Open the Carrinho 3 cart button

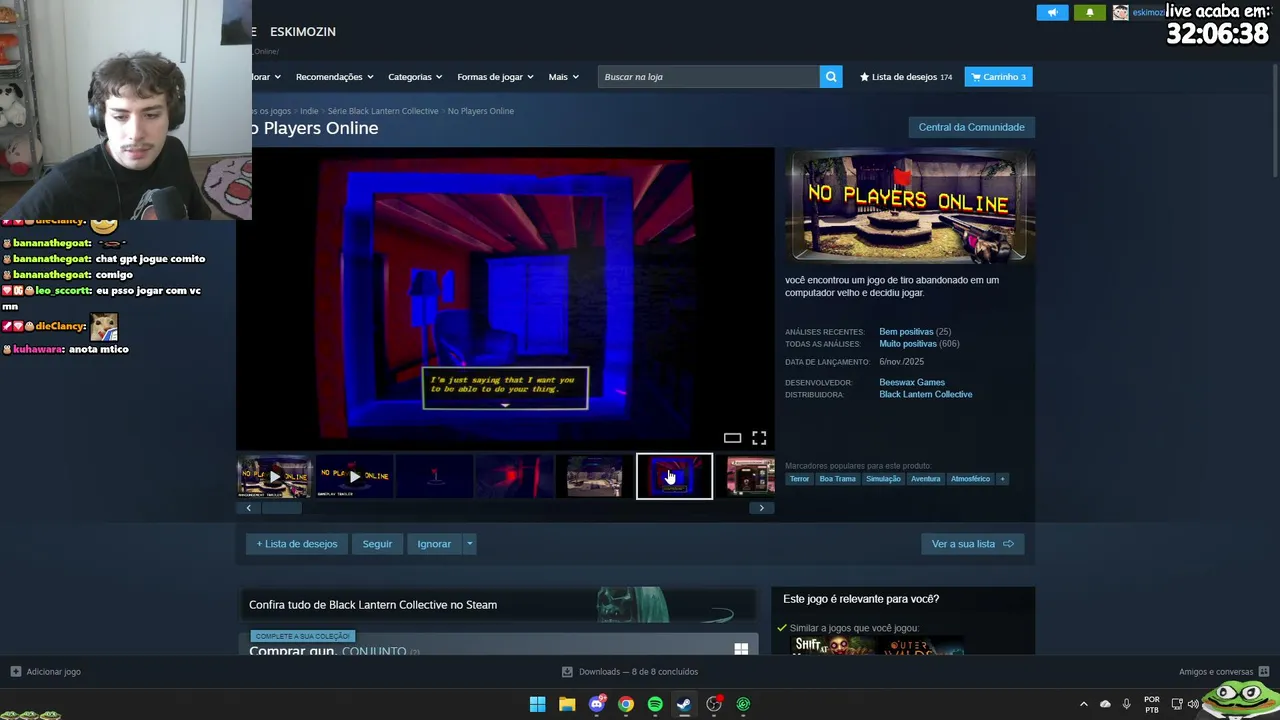(x=998, y=77)
